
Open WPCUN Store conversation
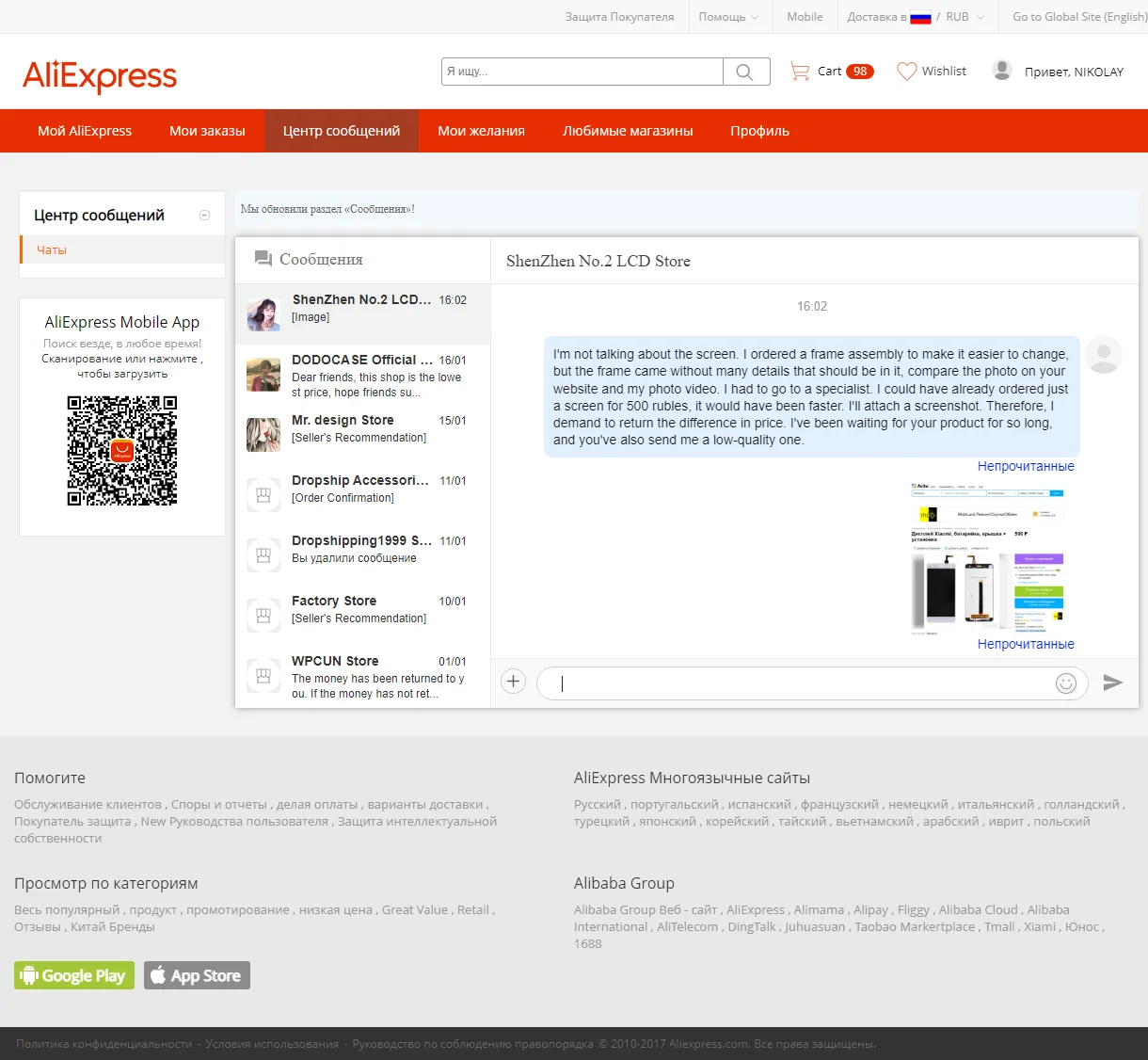[x=362, y=676]
